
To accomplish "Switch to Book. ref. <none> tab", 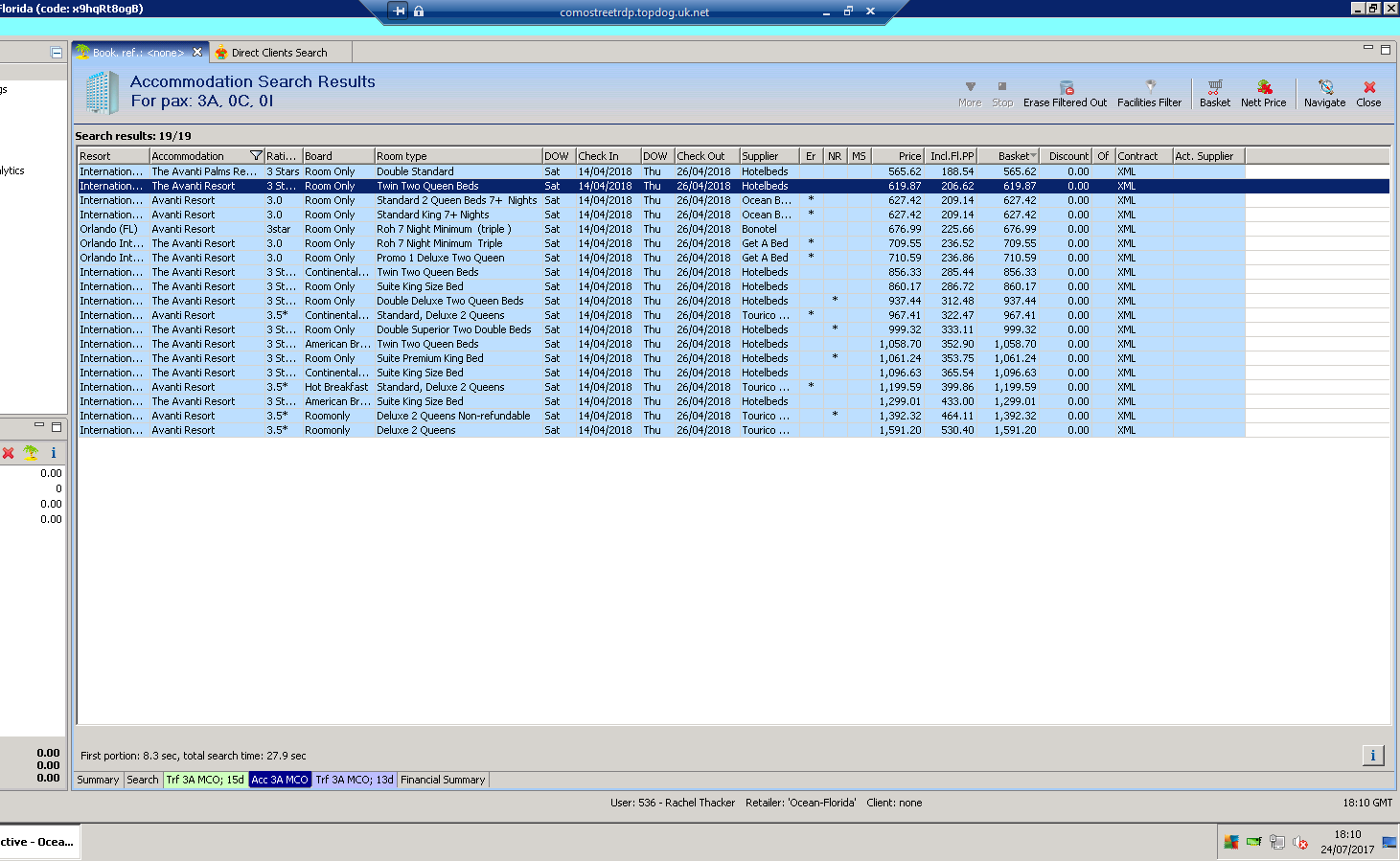I will (x=139, y=53).
